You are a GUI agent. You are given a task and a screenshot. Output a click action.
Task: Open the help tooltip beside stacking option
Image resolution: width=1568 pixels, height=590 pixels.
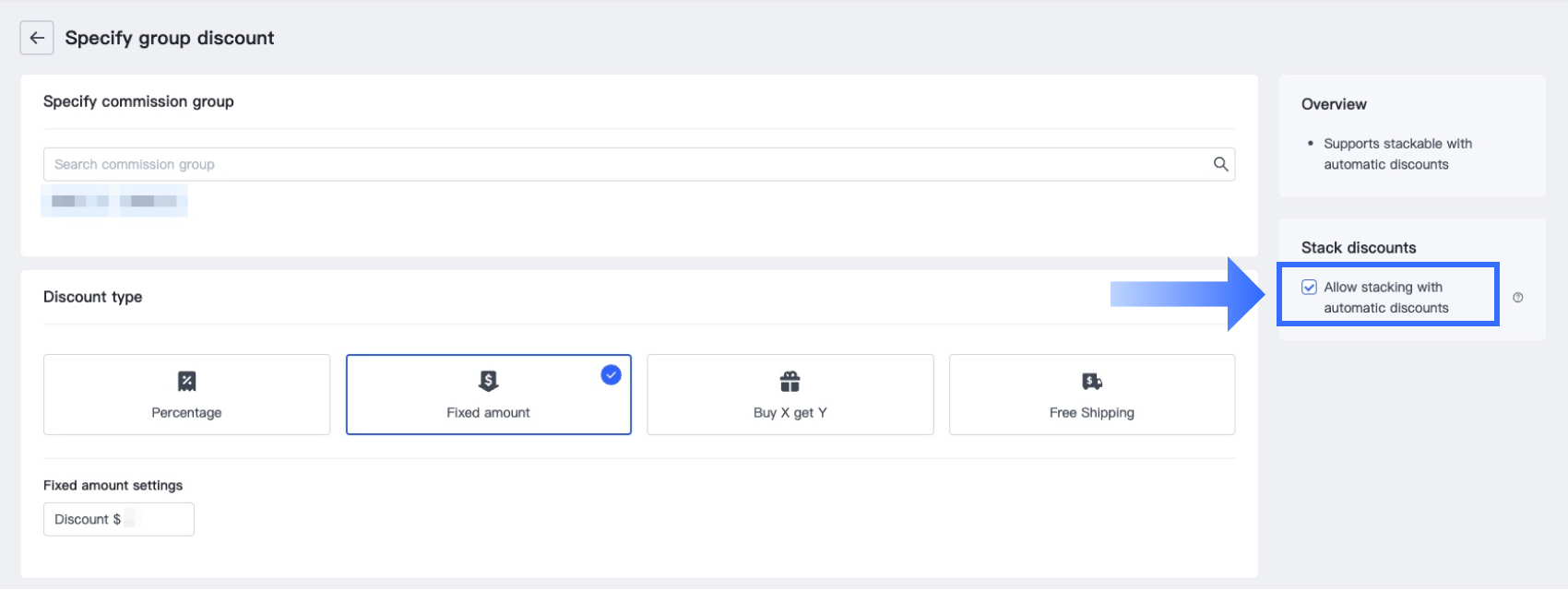pos(1517,298)
